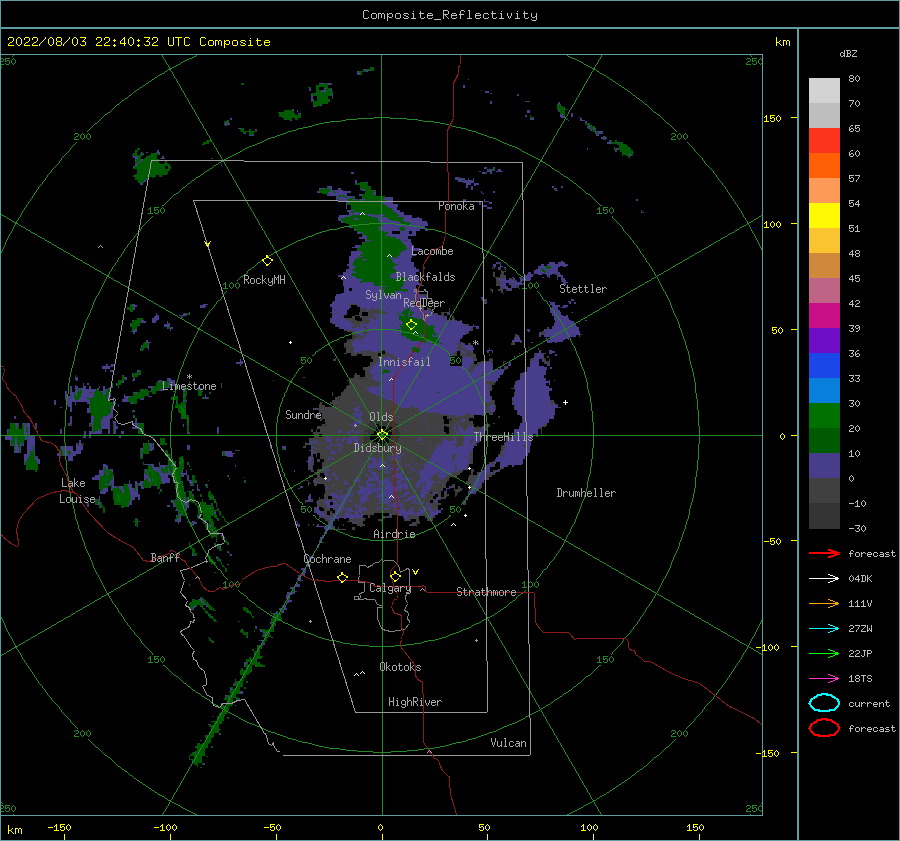Click the legend value 80
900x841 pixels.
click(x=854, y=79)
